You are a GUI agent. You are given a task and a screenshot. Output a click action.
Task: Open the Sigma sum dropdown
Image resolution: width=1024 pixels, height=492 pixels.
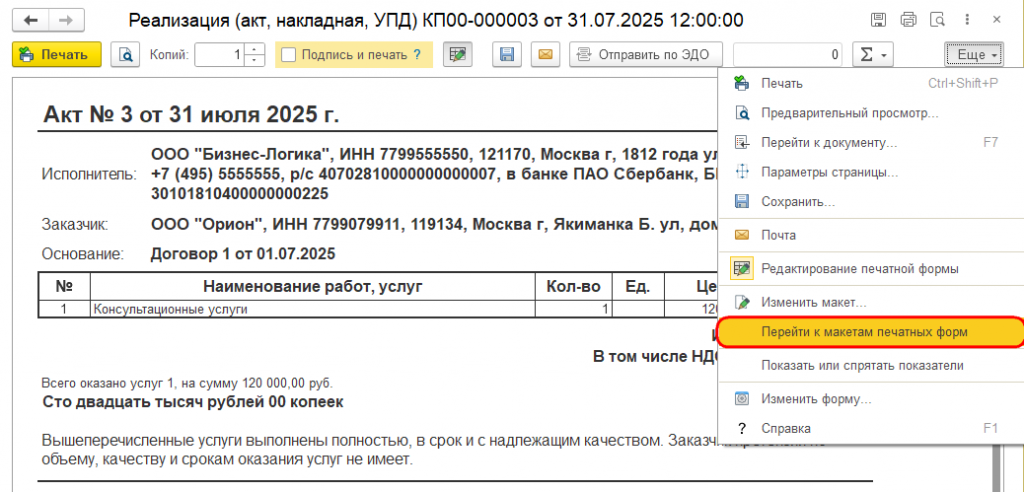tap(872, 55)
